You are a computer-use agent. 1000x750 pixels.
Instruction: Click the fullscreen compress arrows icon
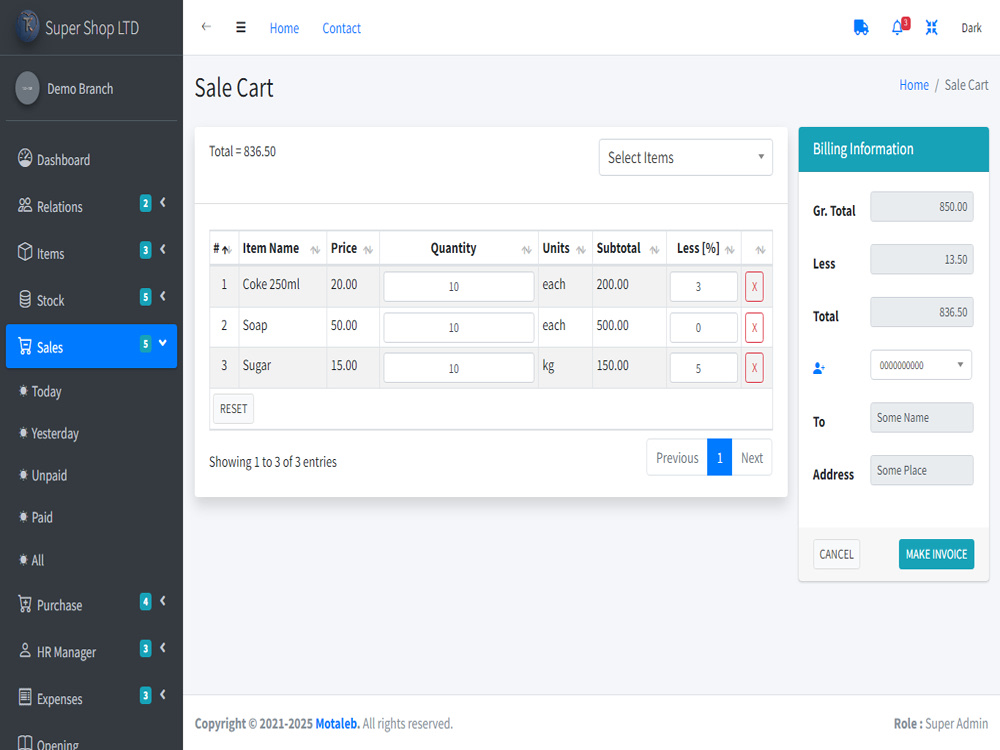(x=932, y=27)
